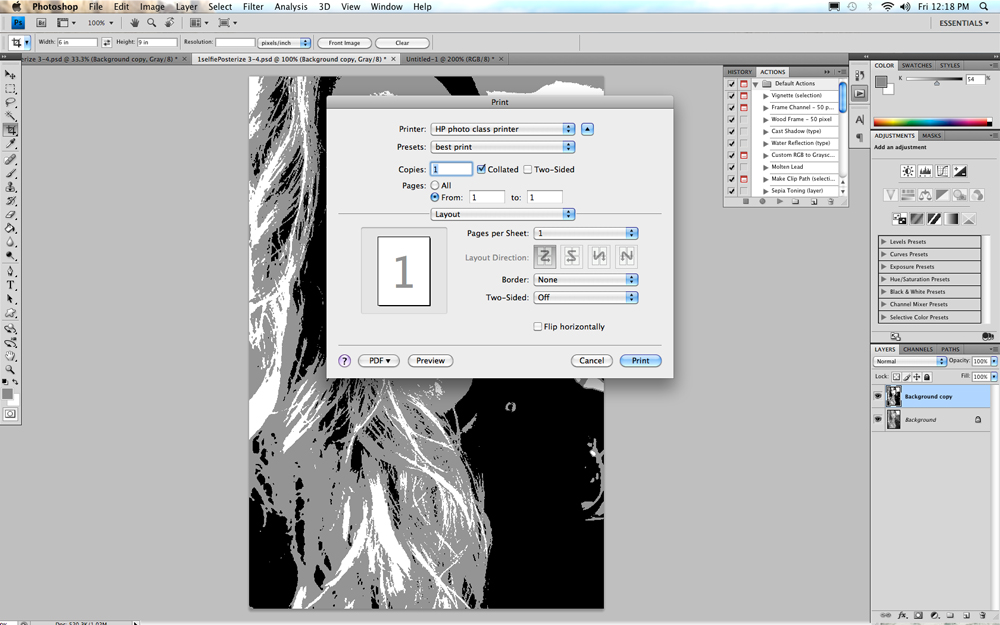This screenshot has width=1000, height=625.
Task: Select the Magic Wand tool
Action: tap(10, 116)
